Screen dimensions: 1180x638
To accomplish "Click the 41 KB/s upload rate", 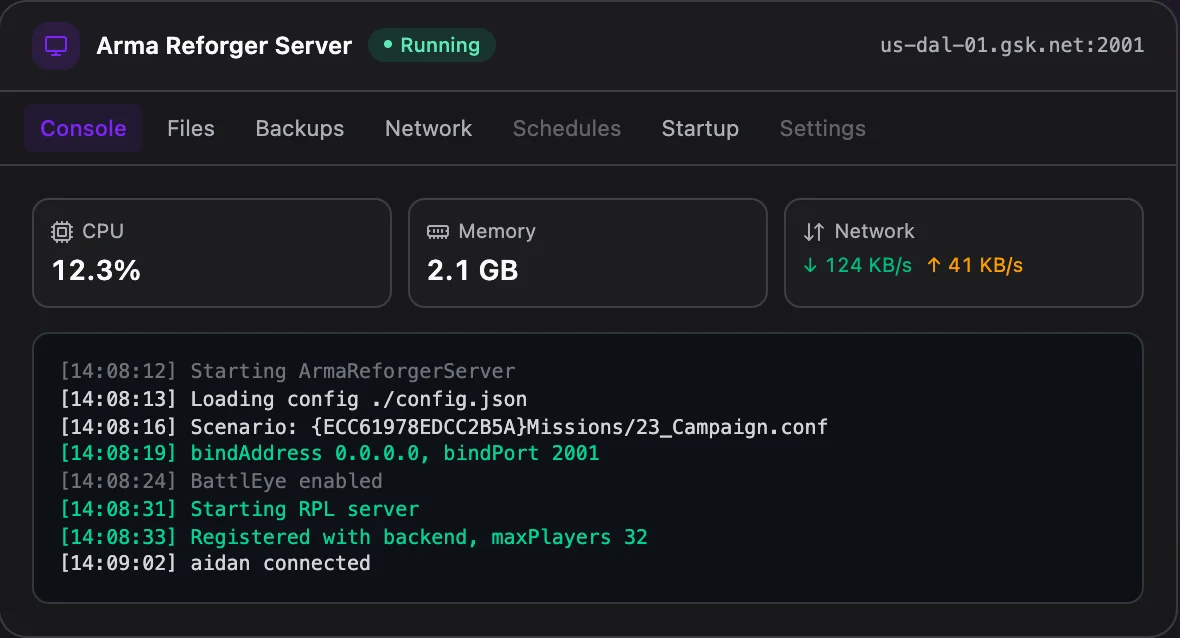I will click(x=985, y=265).
